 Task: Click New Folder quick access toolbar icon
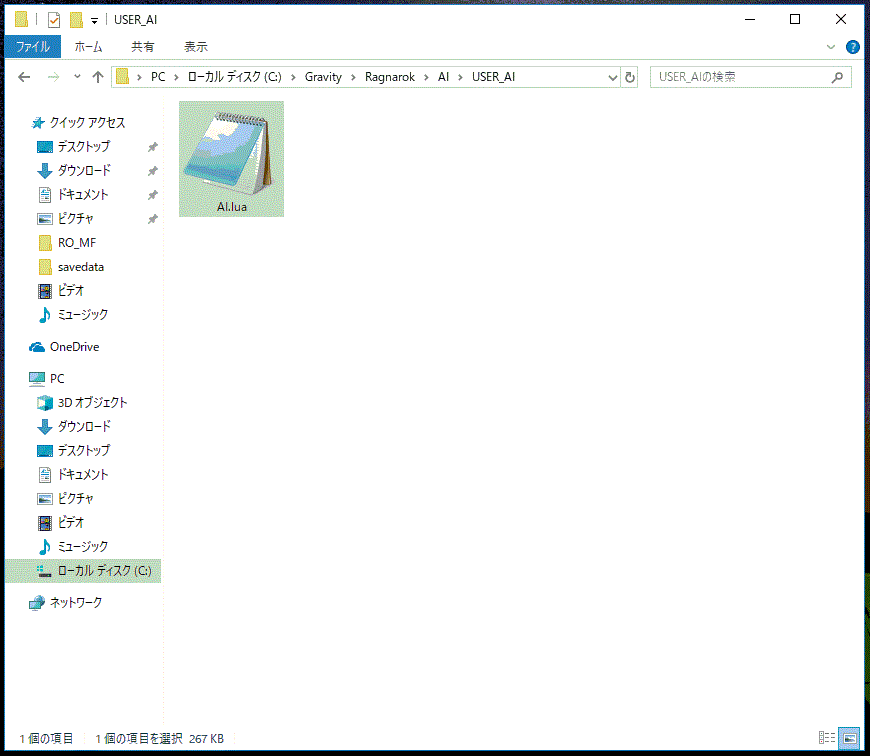(76, 20)
